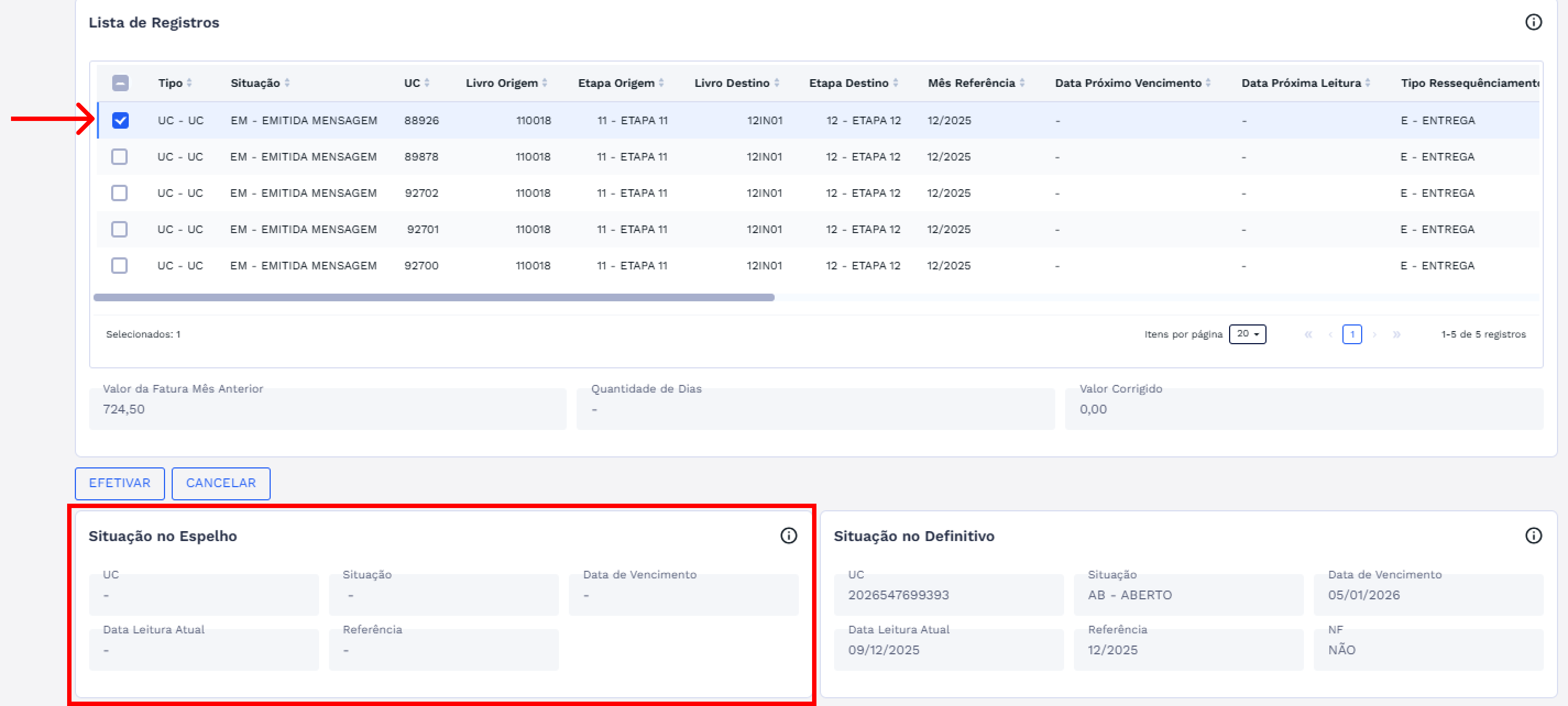The width and height of the screenshot is (1568, 706).
Task: Click the horizontal table scrollbar
Action: (434, 298)
